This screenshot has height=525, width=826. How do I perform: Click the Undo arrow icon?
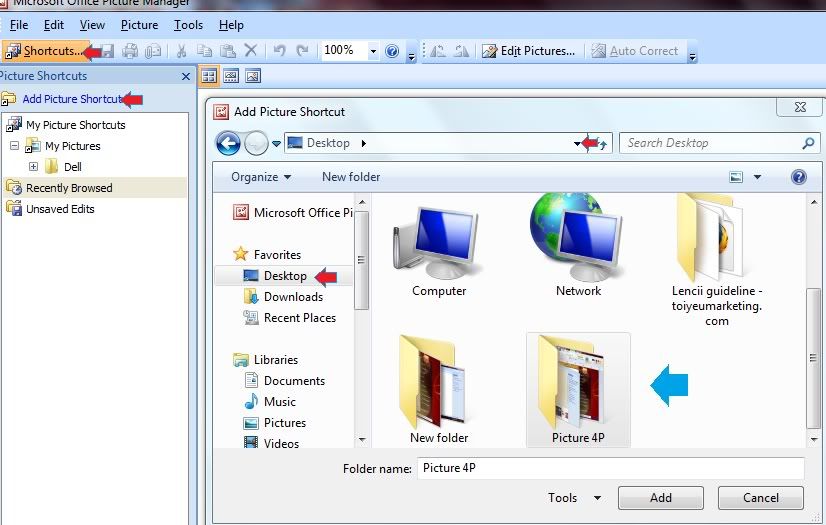tap(279, 51)
